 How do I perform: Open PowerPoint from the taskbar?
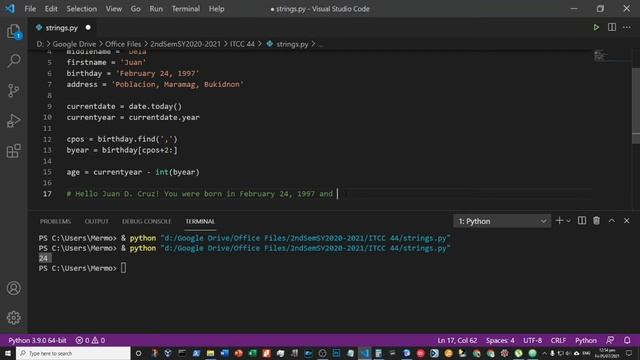[x=238, y=353]
